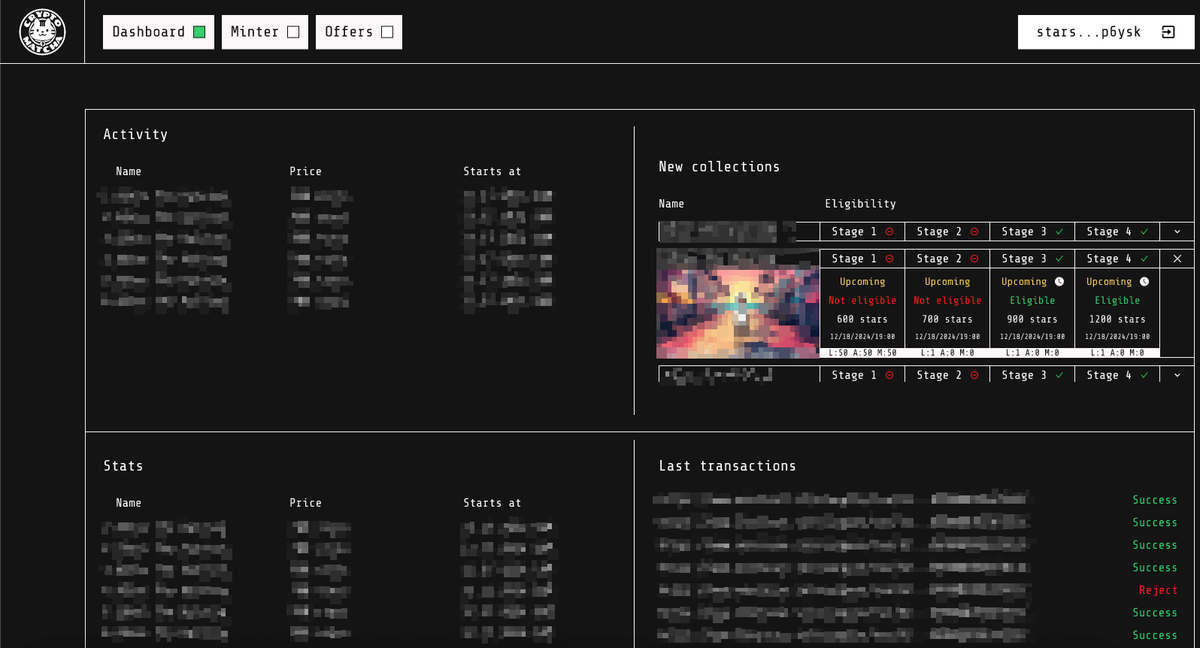Click the 600 stars price
1200x648 pixels.
tap(862, 319)
